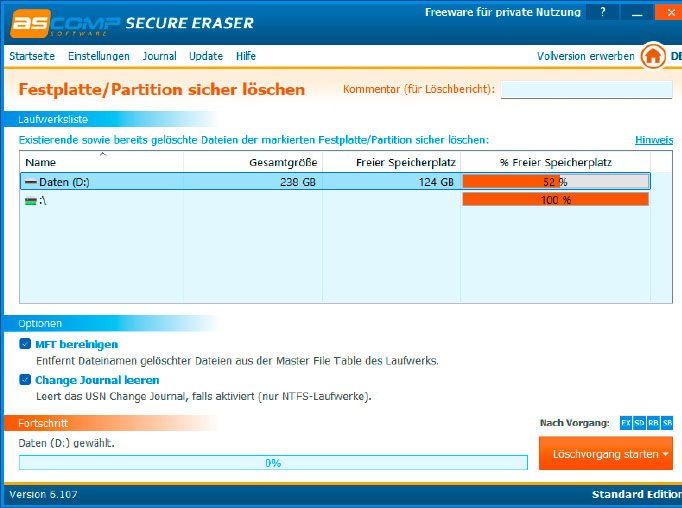Select the Daten (D:) drive row
Screen dimensions: 682x508
pos(335,182)
